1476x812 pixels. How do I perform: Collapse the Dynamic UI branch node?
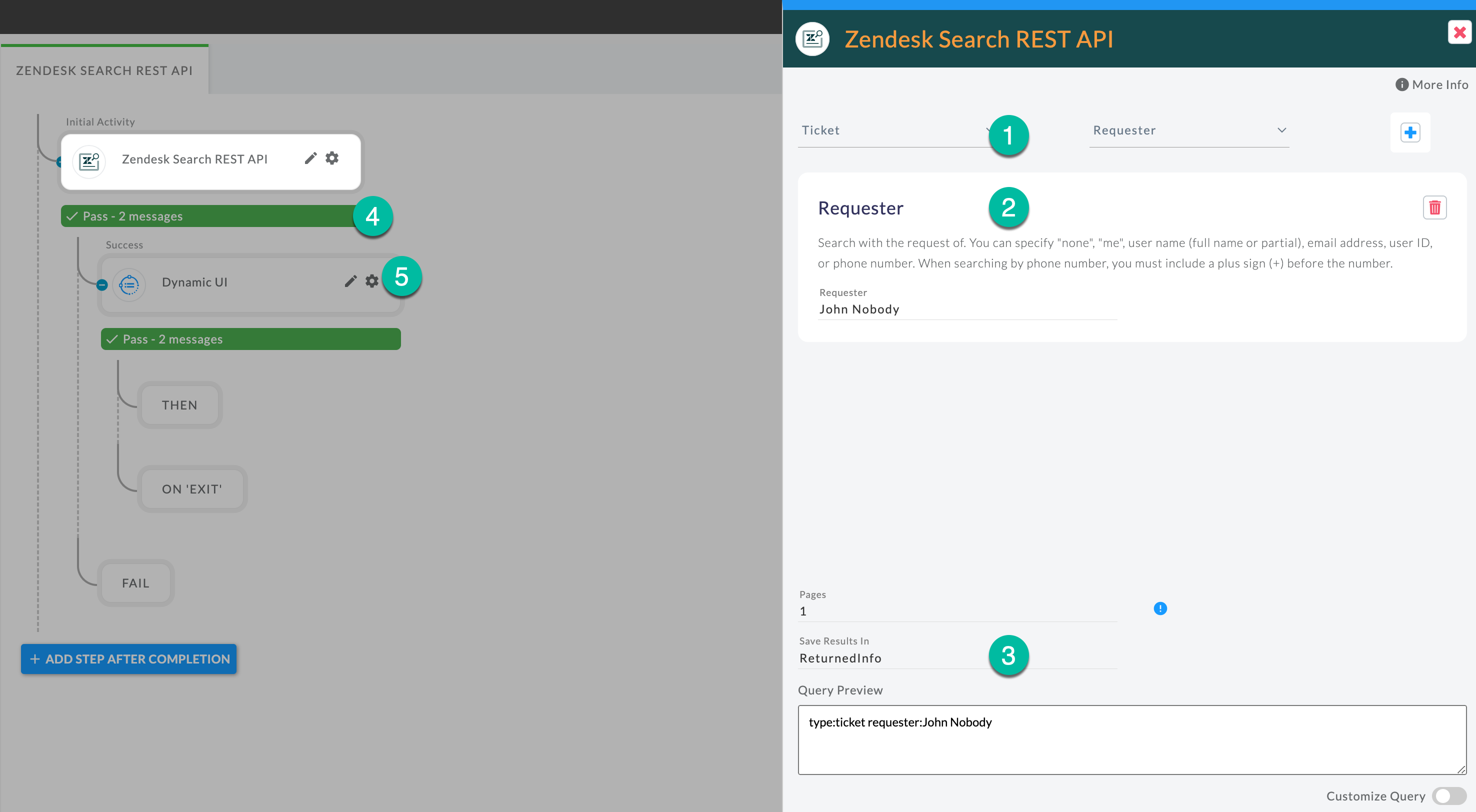click(102, 284)
